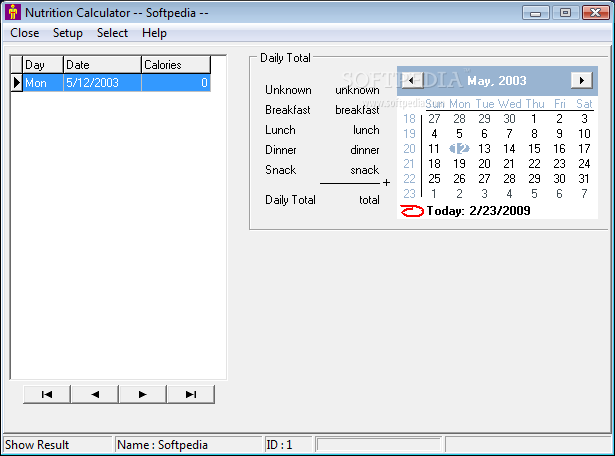This screenshot has height=456, width=615.
Task: Pick May 13 in the calendar
Action: coord(484,149)
